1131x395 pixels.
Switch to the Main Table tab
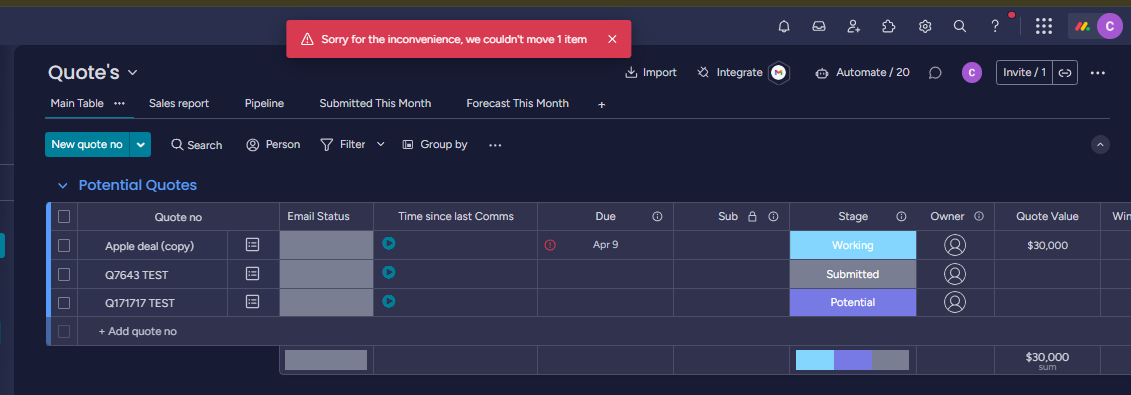click(77, 104)
